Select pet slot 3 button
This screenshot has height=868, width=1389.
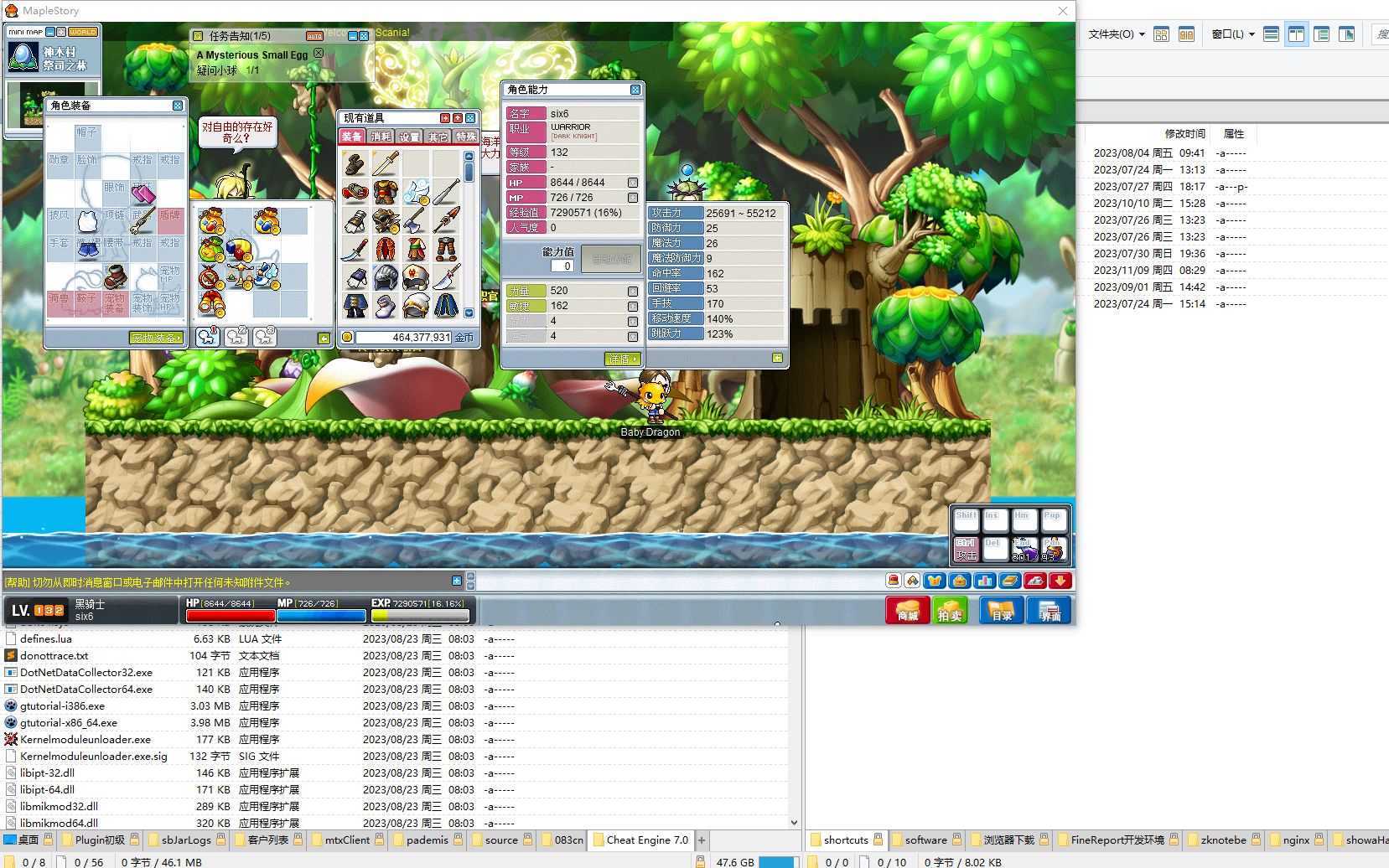pos(265,337)
